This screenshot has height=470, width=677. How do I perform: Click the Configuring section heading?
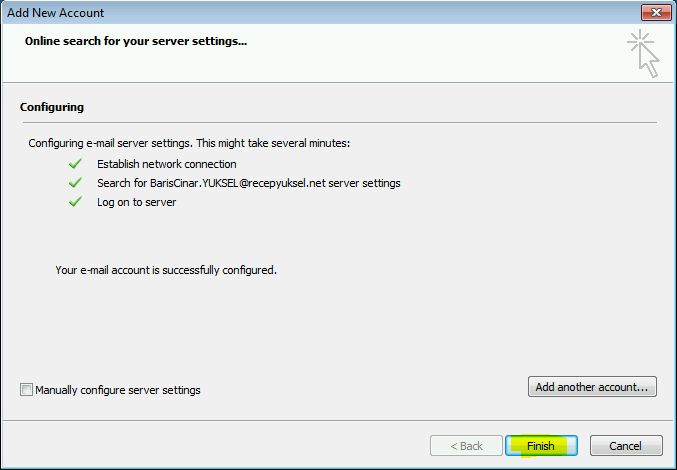[52, 107]
